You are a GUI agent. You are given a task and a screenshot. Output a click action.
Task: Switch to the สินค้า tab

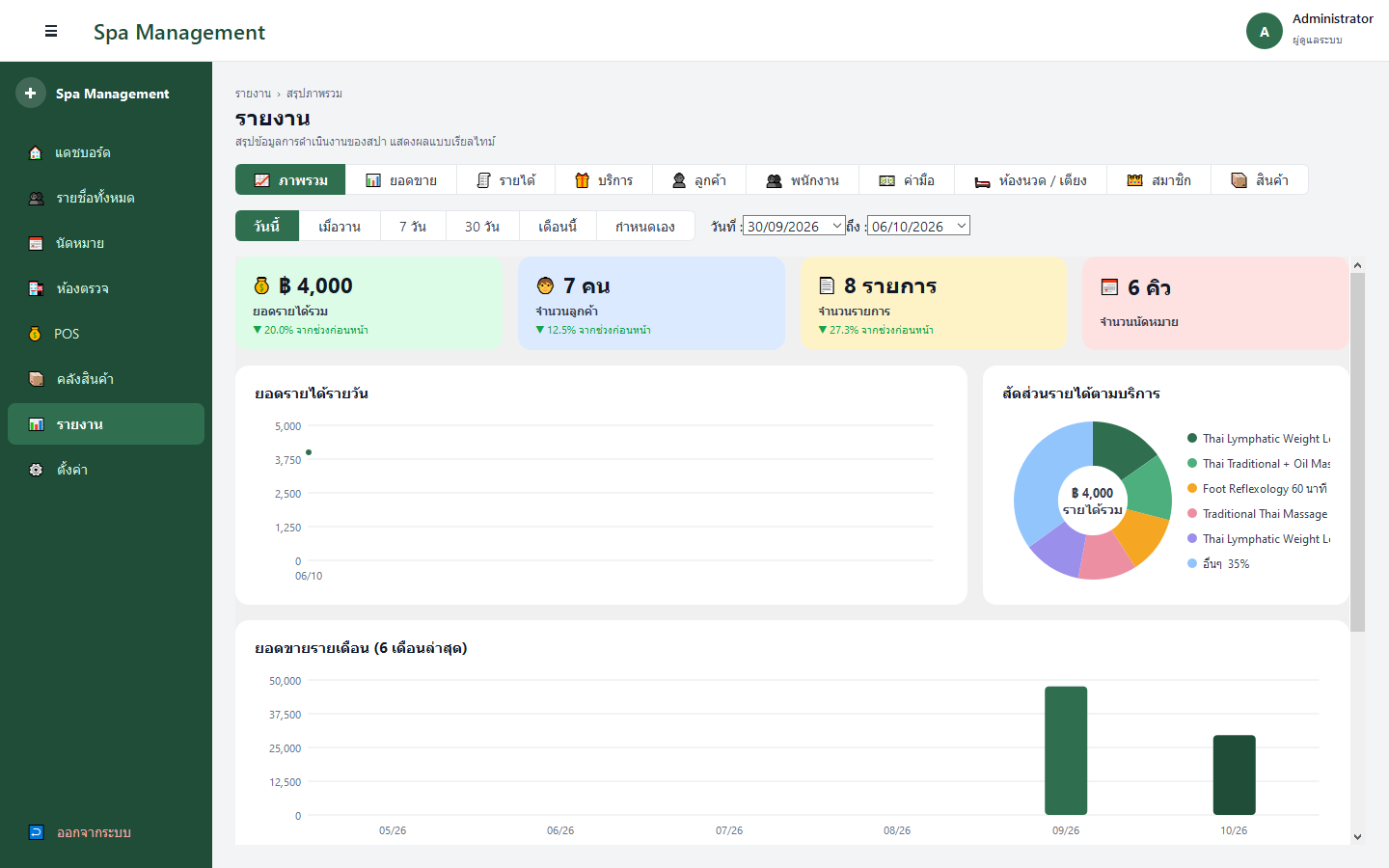point(1260,180)
